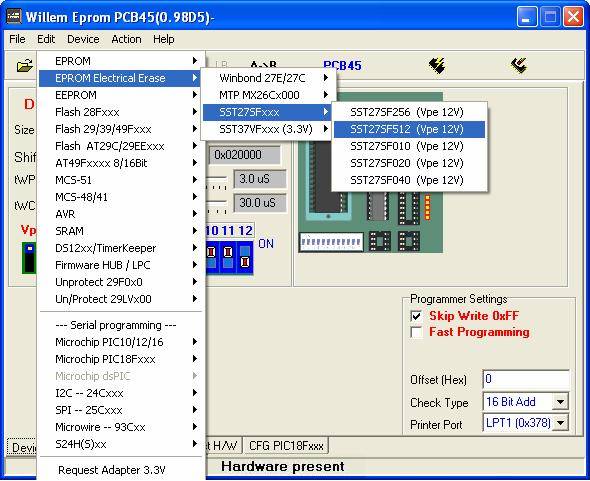590x481 pixels.
Task: Open the Device menu
Action: [83, 39]
